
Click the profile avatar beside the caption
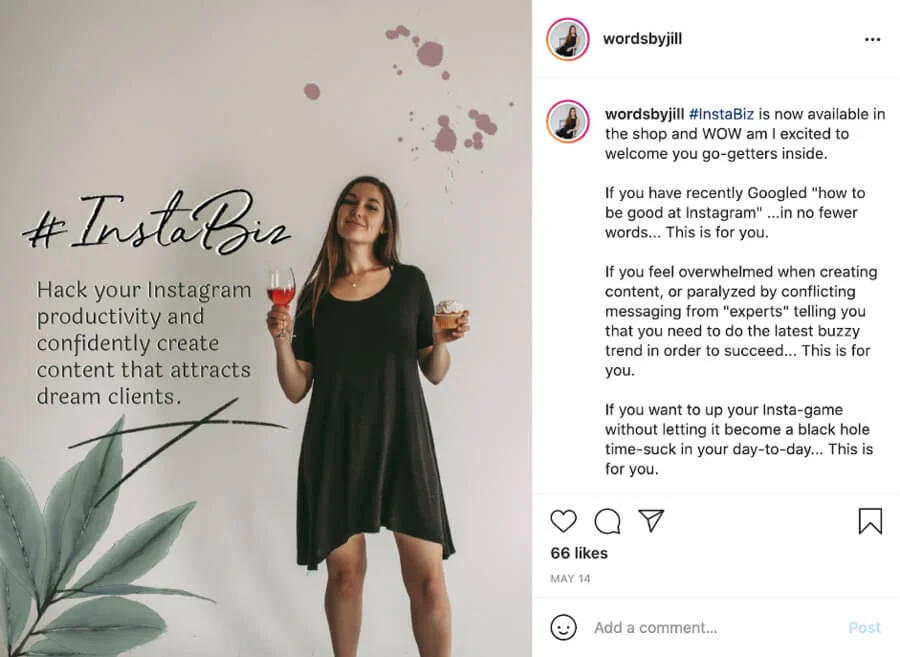(x=568, y=121)
